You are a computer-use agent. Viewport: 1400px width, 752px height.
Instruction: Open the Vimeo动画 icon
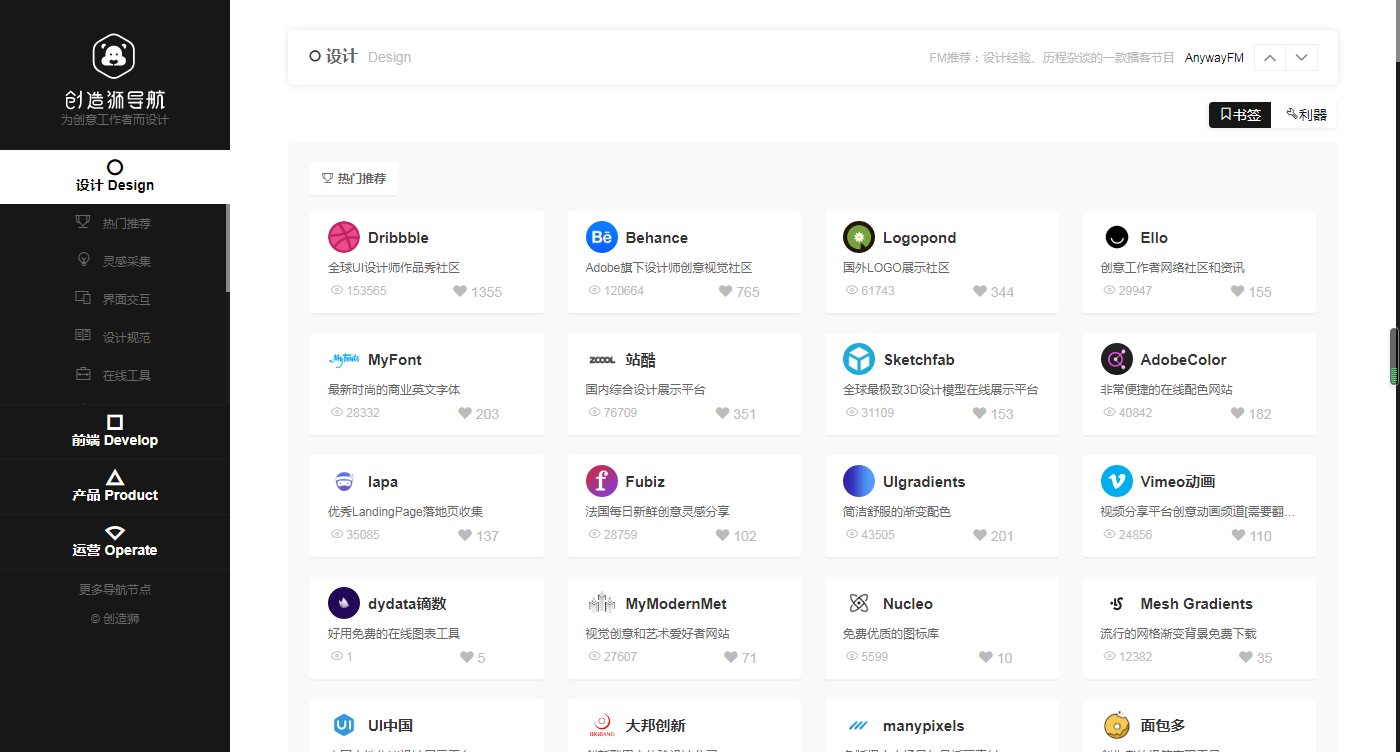click(x=1116, y=481)
